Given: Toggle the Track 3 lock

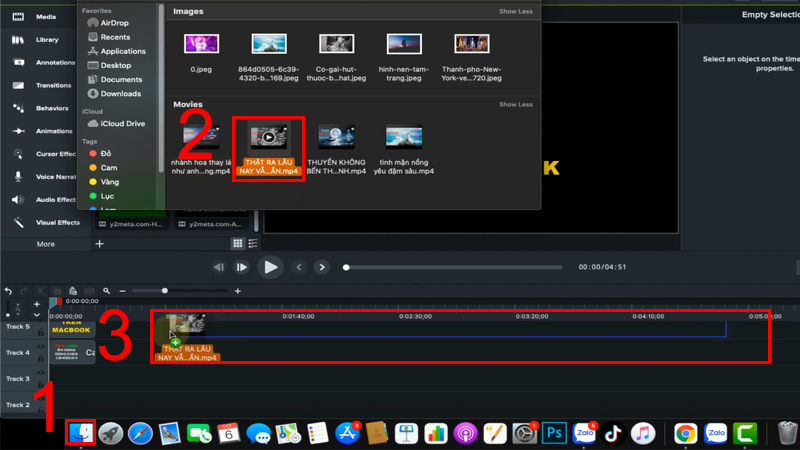Looking at the screenshot, I should [41, 385].
